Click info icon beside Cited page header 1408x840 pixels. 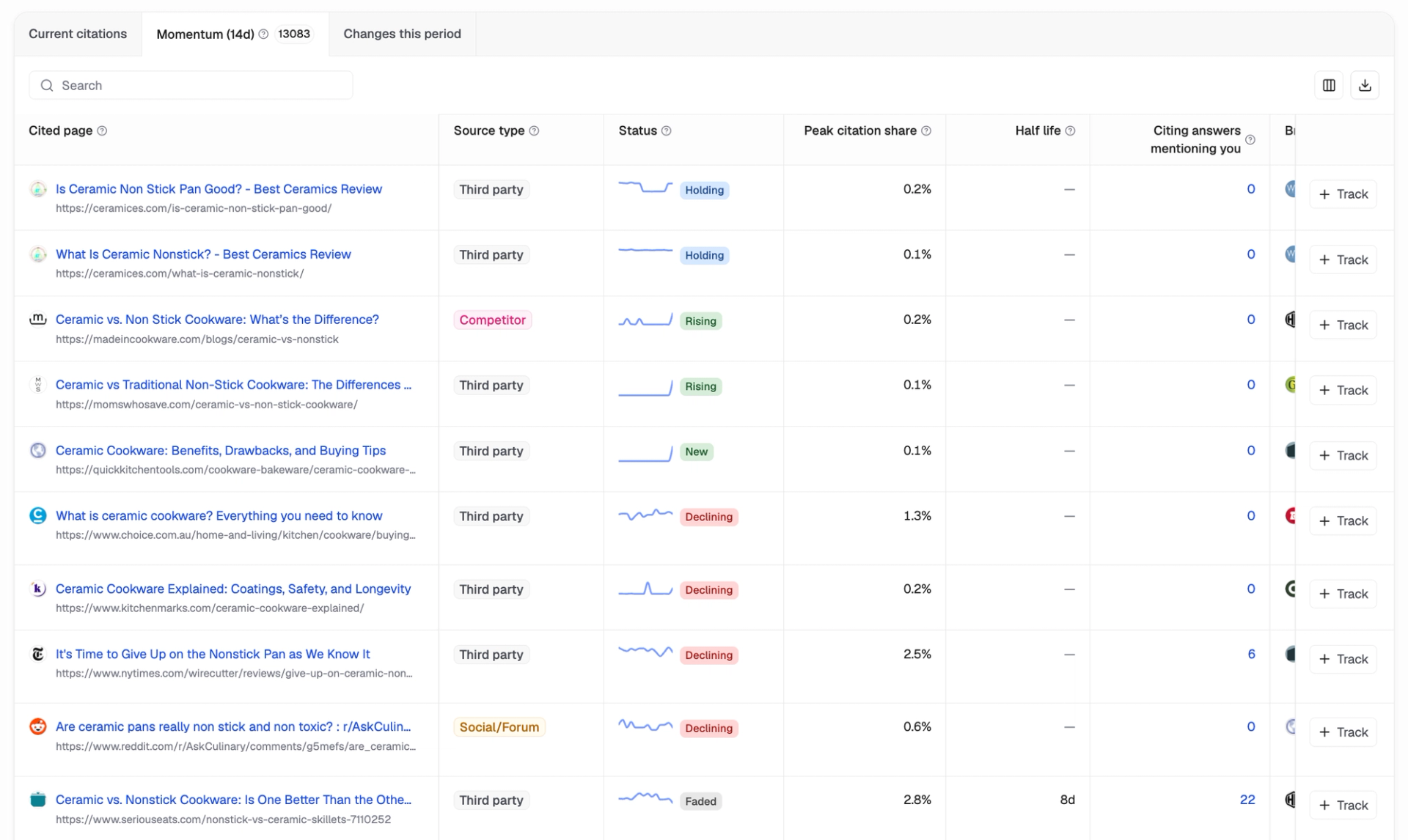click(102, 130)
